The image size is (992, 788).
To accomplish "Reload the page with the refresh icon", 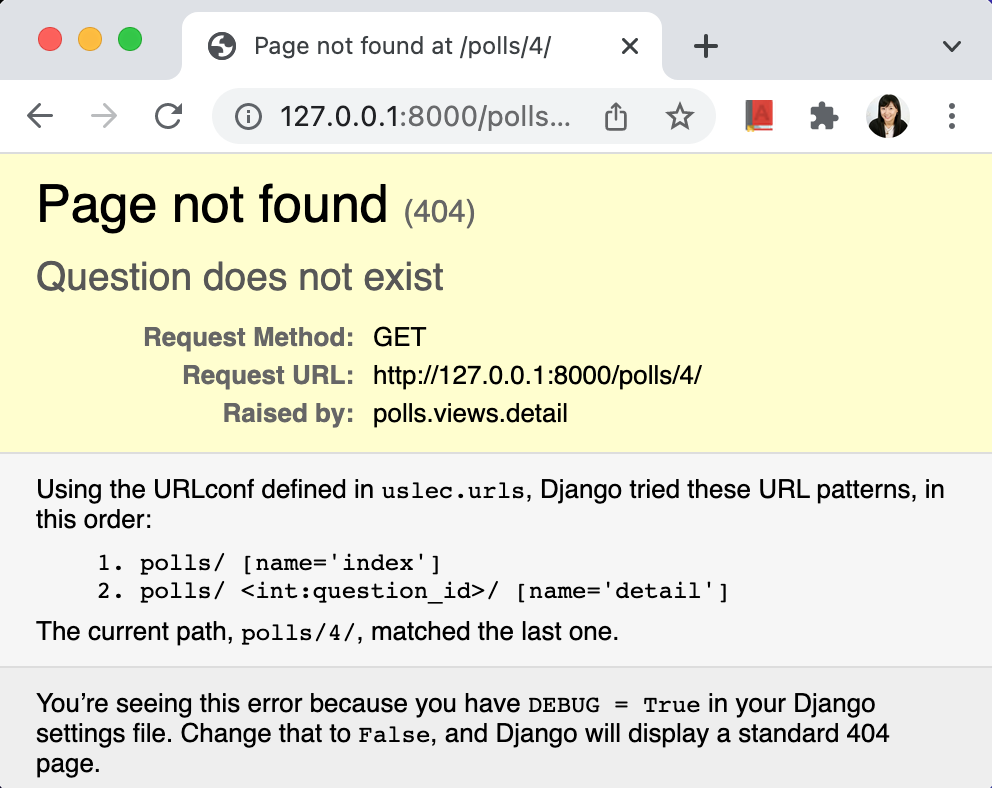I will click(168, 116).
